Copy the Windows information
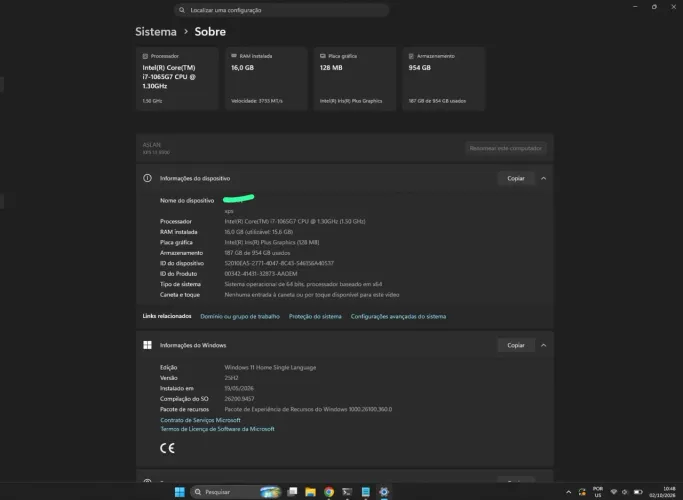This screenshot has height=500, width=683. 516,345
